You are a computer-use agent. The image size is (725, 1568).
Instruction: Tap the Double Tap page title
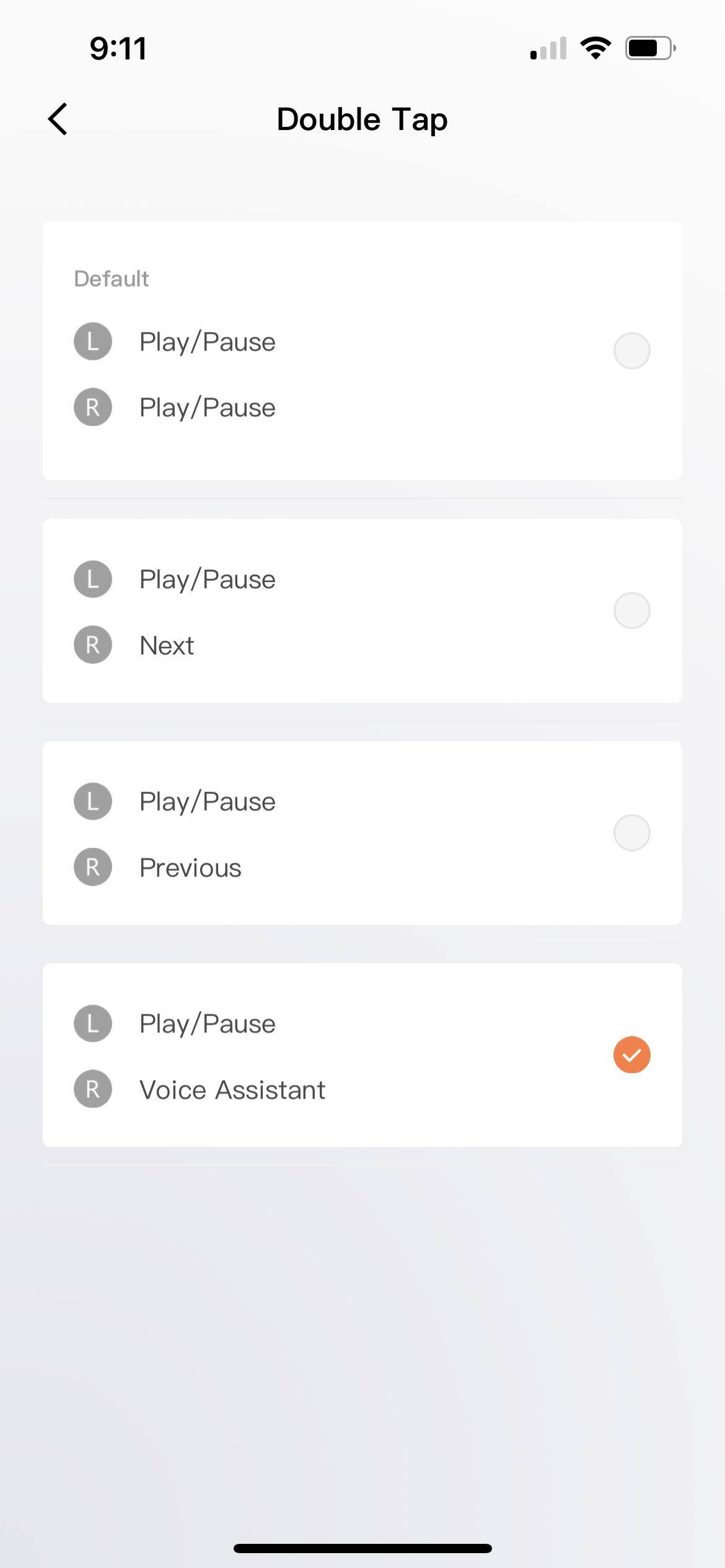click(362, 119)
